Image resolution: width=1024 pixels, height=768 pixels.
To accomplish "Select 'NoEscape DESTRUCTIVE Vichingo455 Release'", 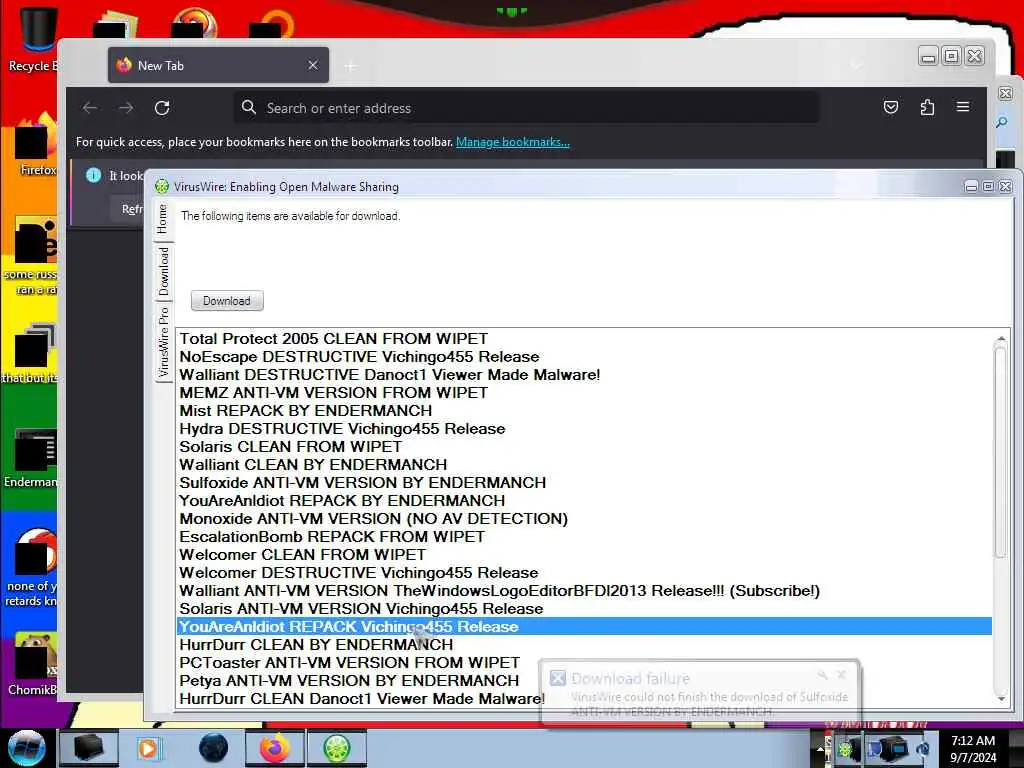I will coord(584,357).
